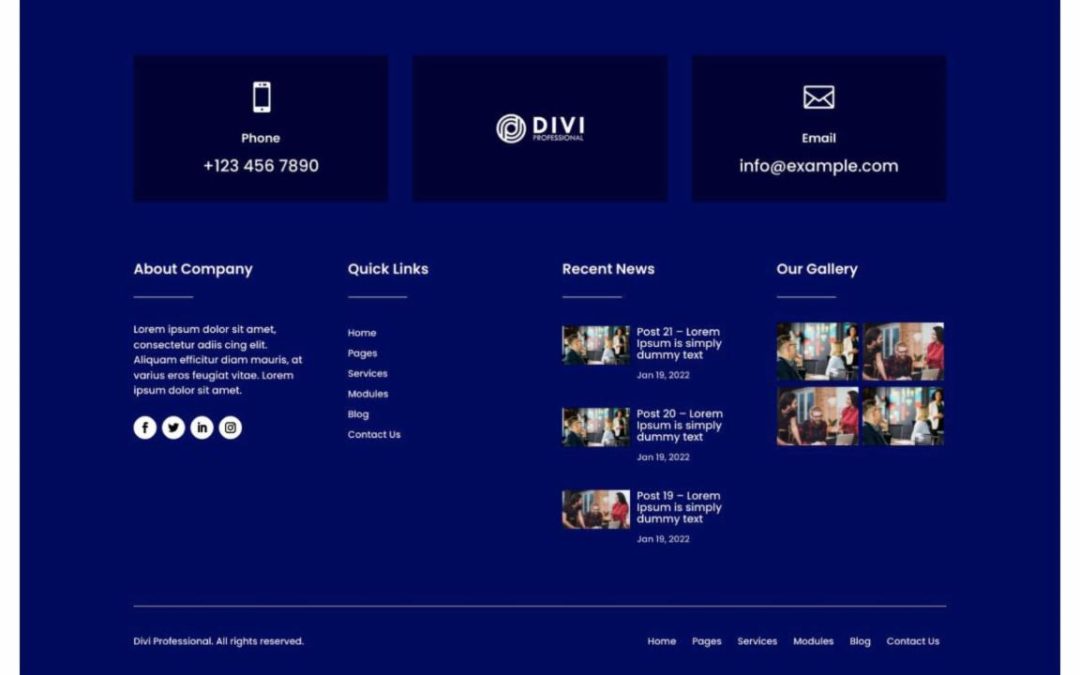Open the Post 21 news title
This screenshot has width=1080, height=675.
[x=679, y=343]
